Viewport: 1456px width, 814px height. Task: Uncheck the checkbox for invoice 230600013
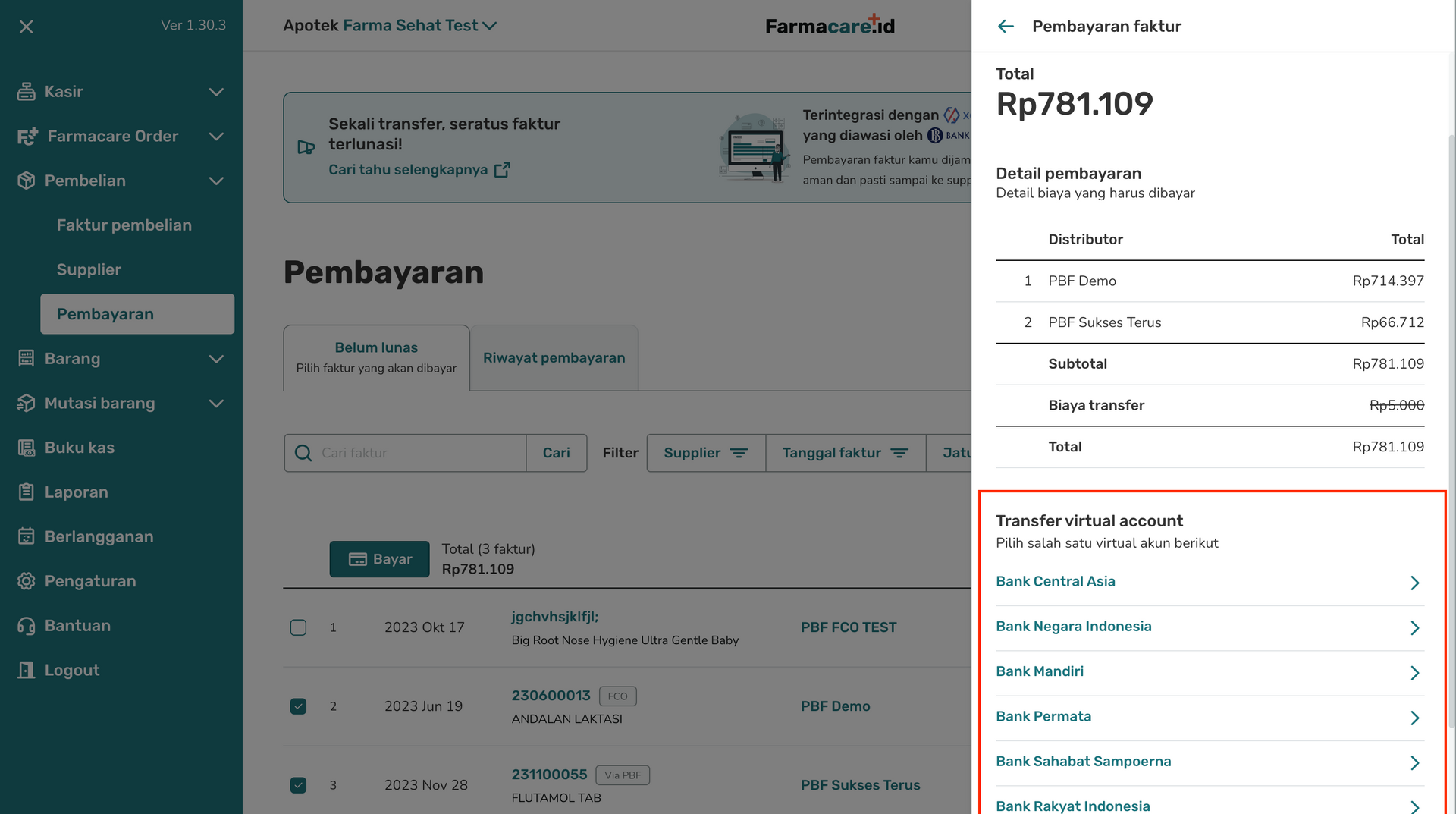(x=299, y=706)
